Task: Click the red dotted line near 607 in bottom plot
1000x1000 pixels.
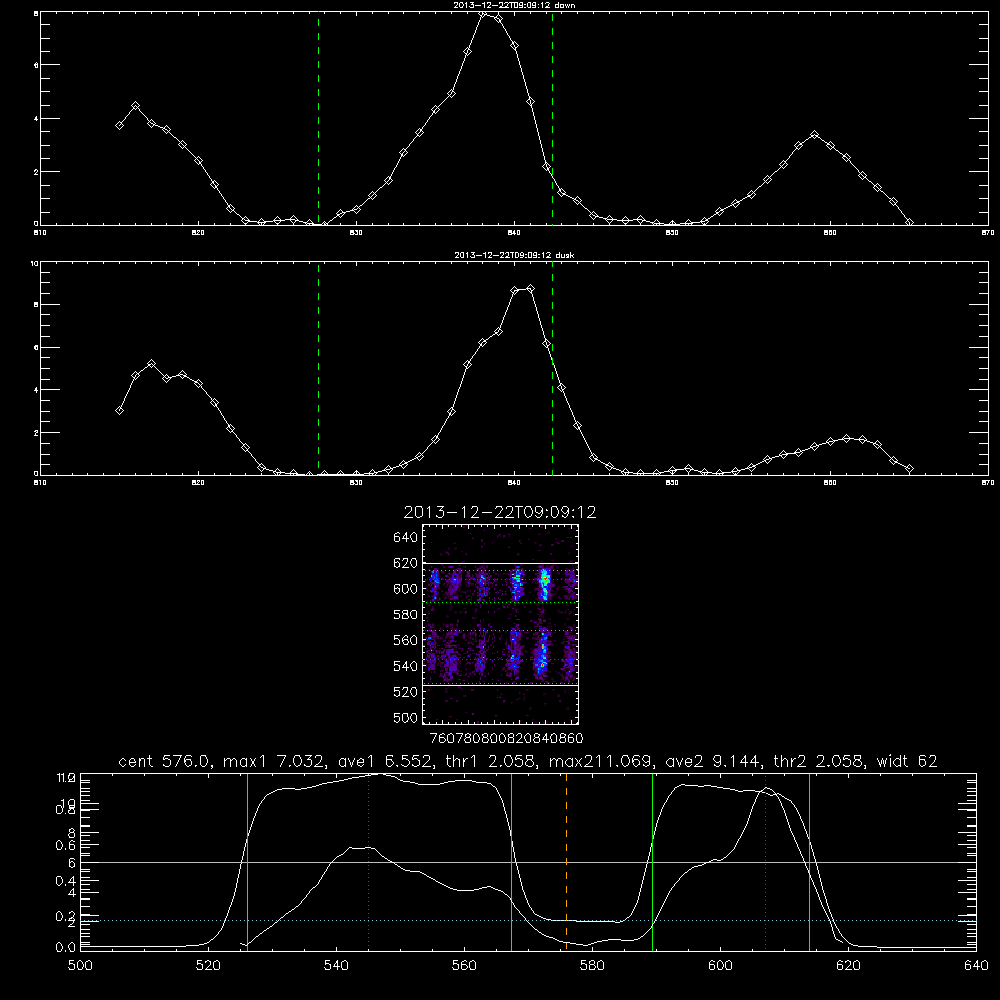Action: pyautogui.click(x=765, y=861)
